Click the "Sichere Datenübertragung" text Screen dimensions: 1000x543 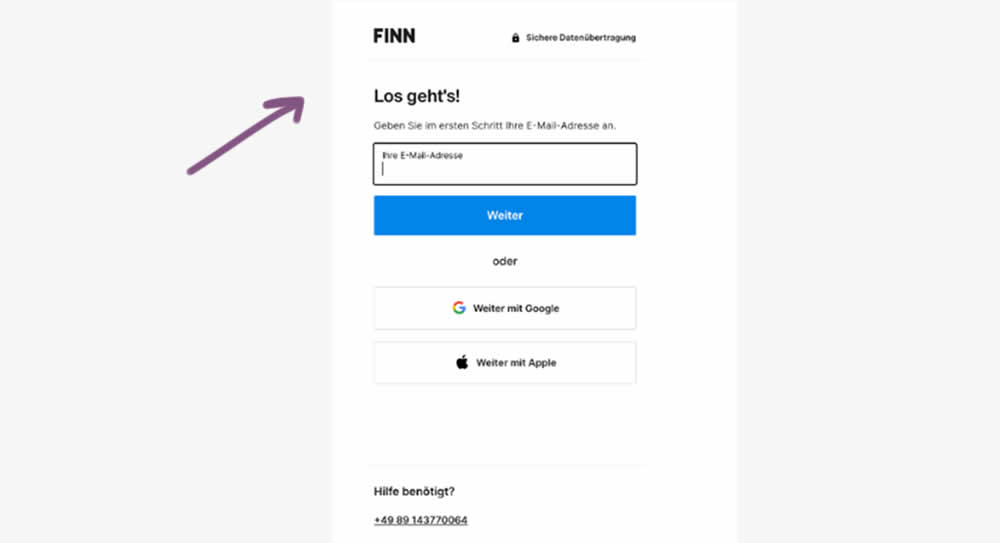point(581,38)
